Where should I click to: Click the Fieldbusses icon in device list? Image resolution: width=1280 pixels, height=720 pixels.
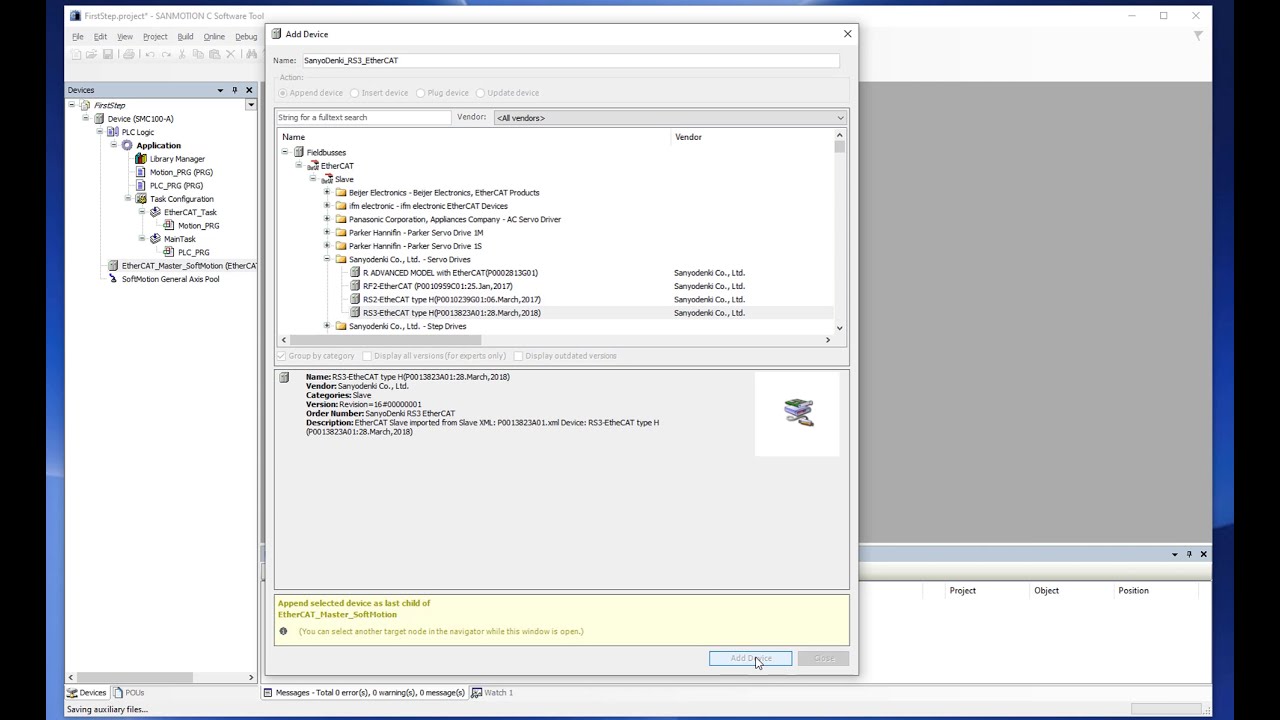(x=299, y=152)
